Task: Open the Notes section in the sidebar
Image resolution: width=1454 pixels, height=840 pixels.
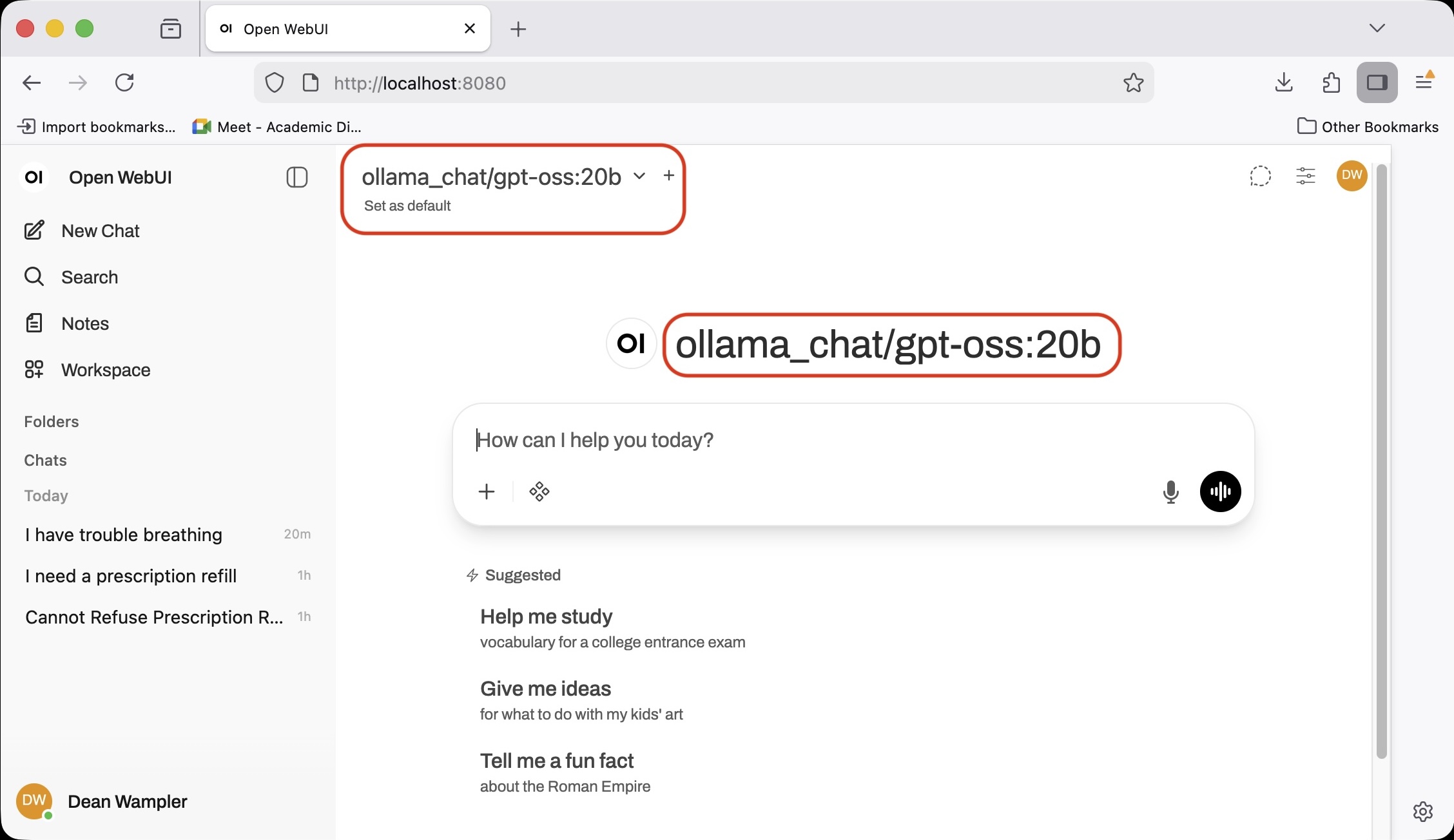Action: click(84, 323)
